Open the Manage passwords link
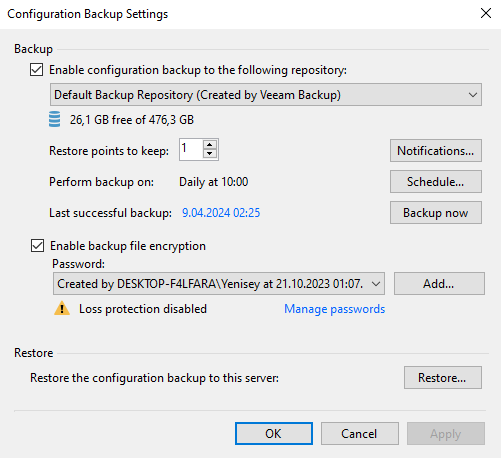 (x=334, y=309)
